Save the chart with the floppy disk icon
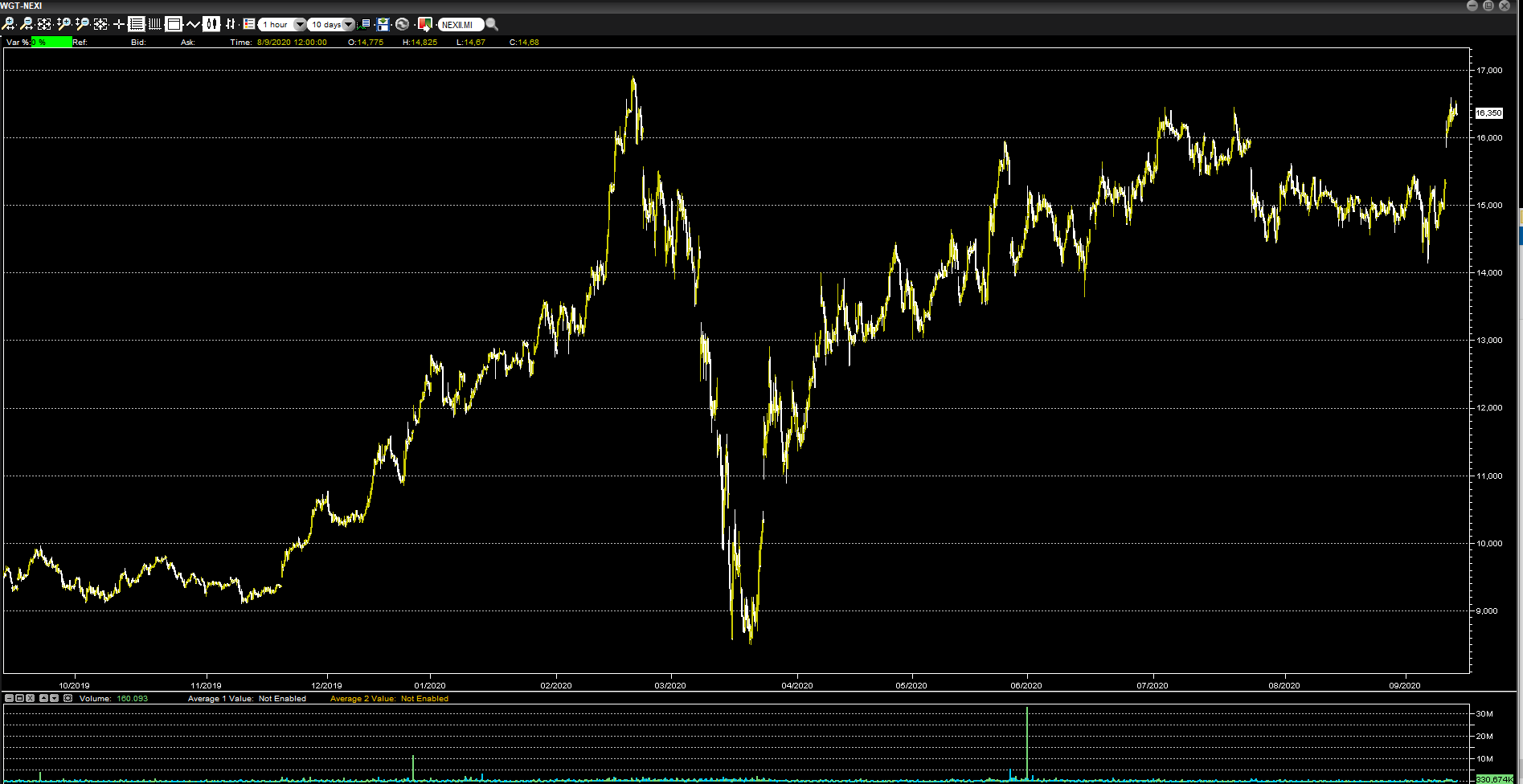This screenshot has width=1523, height=784. (x=383, y=24)
